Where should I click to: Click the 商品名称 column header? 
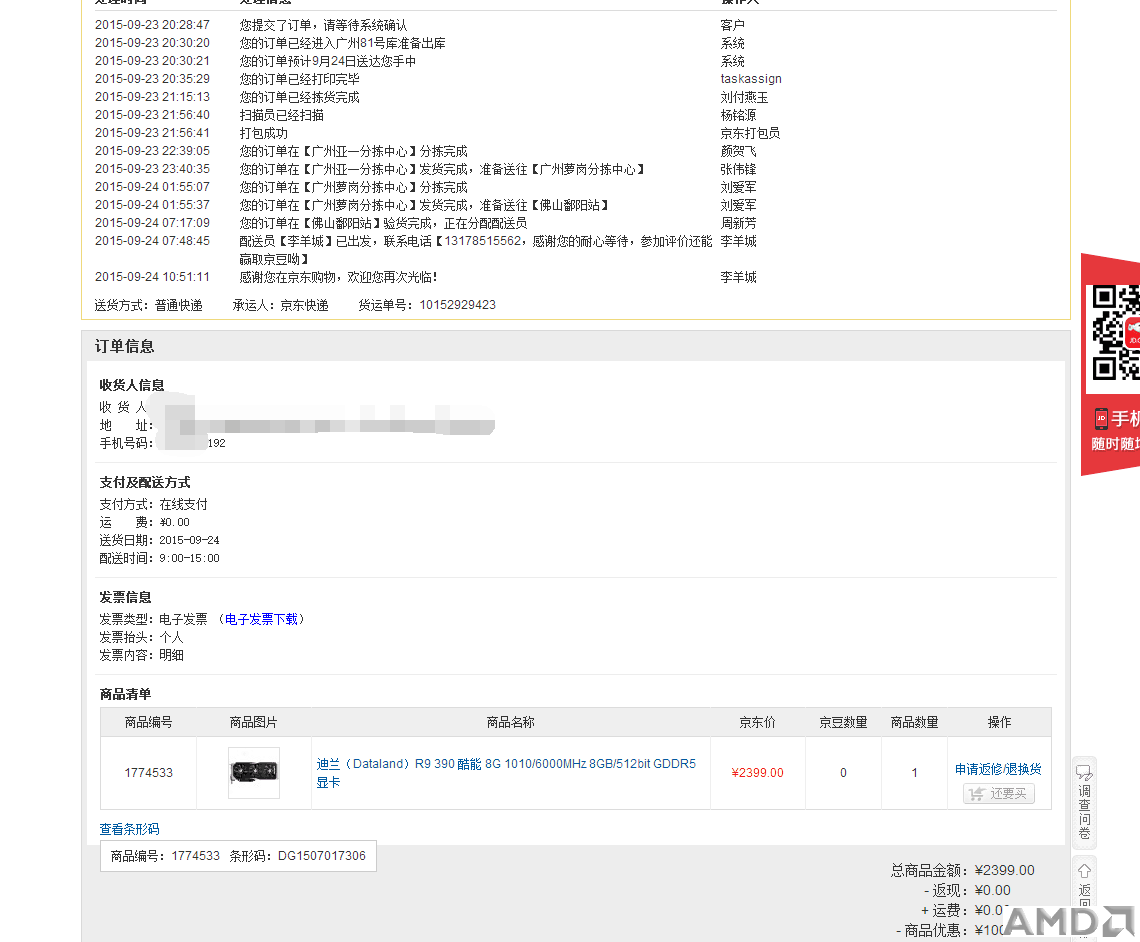click(x=510, y=722)
